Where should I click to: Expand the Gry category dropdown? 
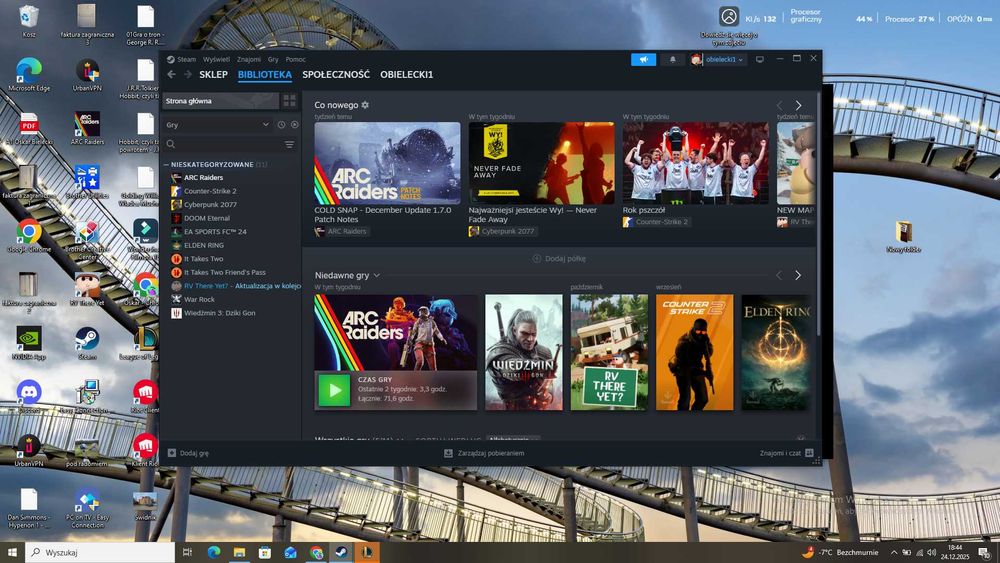pos(217,125)
